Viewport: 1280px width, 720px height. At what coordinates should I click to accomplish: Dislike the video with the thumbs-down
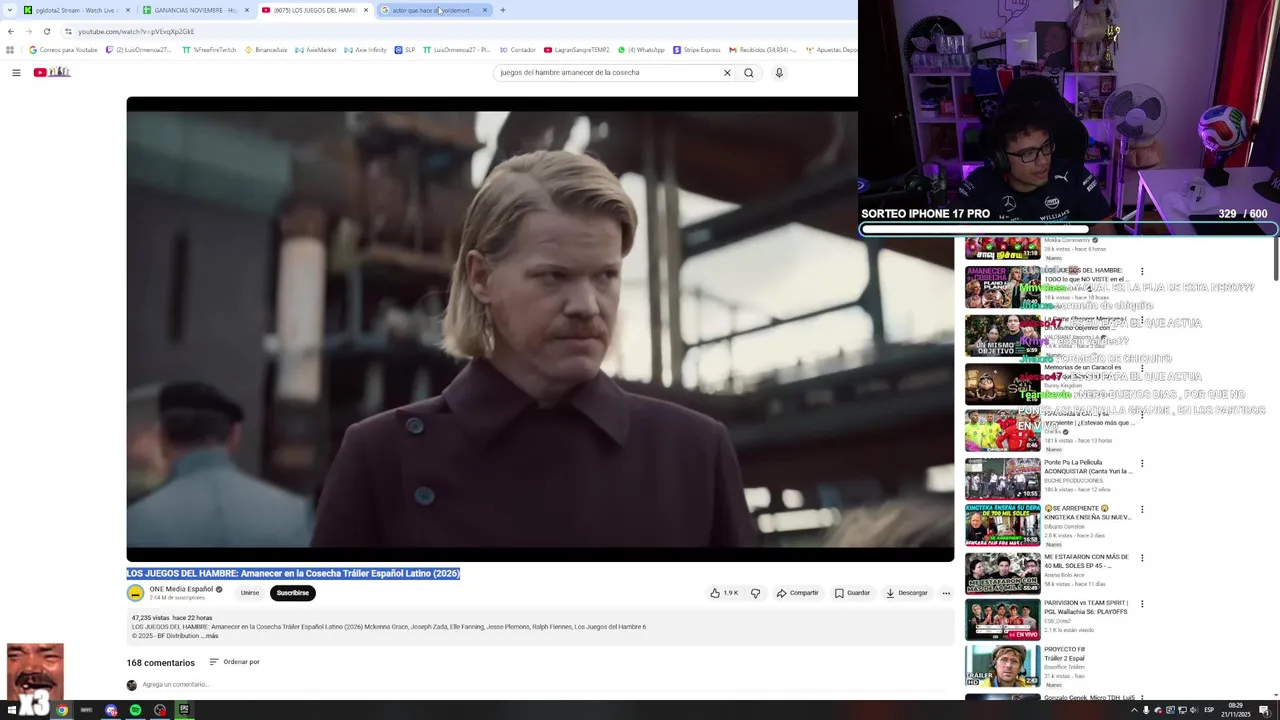tap(755, 593)
